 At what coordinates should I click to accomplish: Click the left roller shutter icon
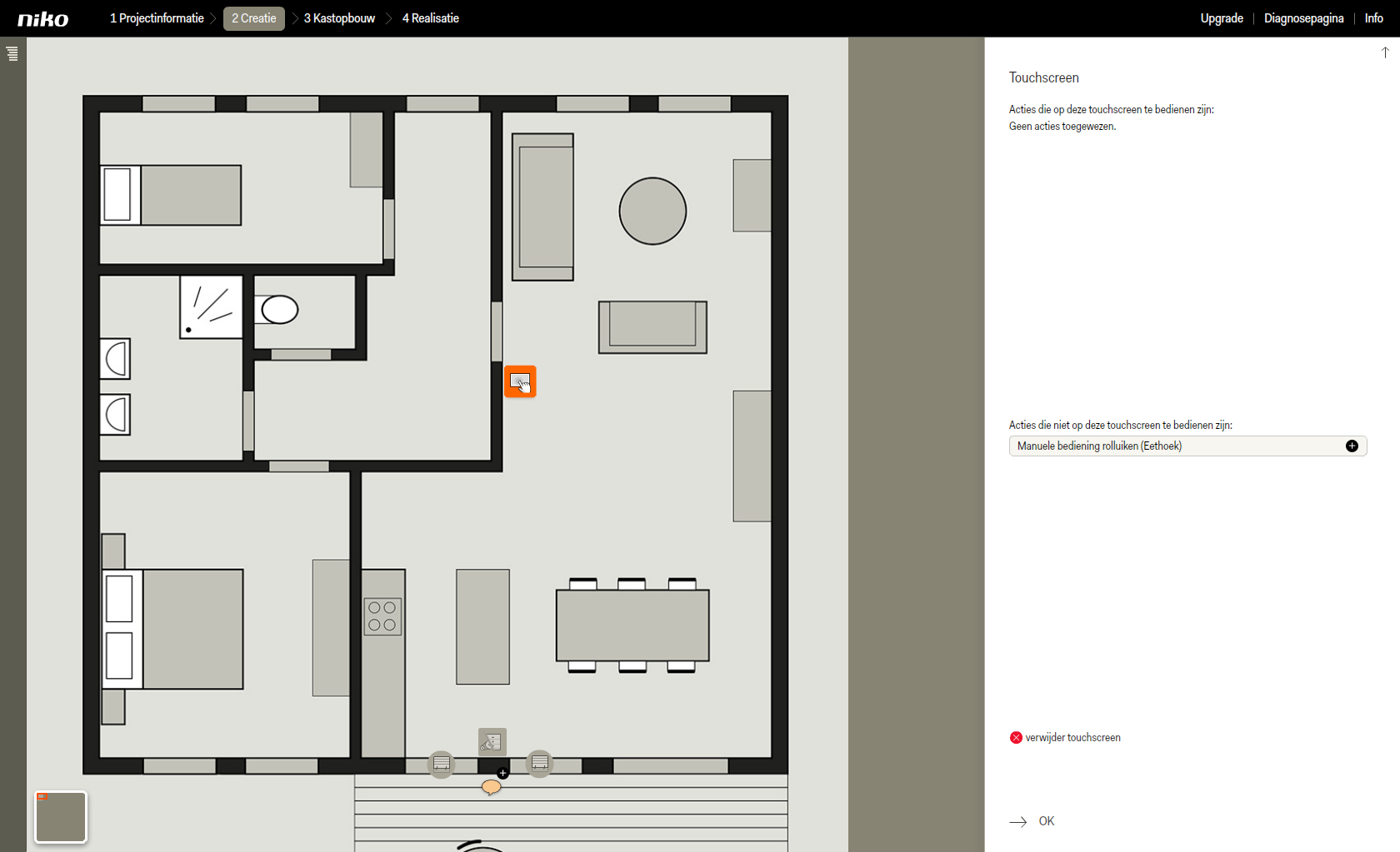point(442,763)
